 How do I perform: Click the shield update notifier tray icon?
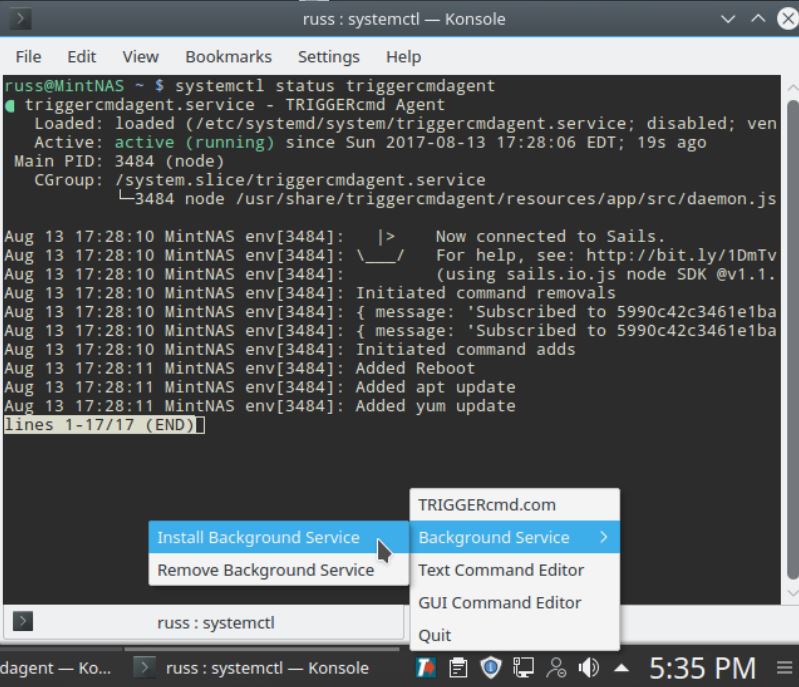[x=491, y=668]
